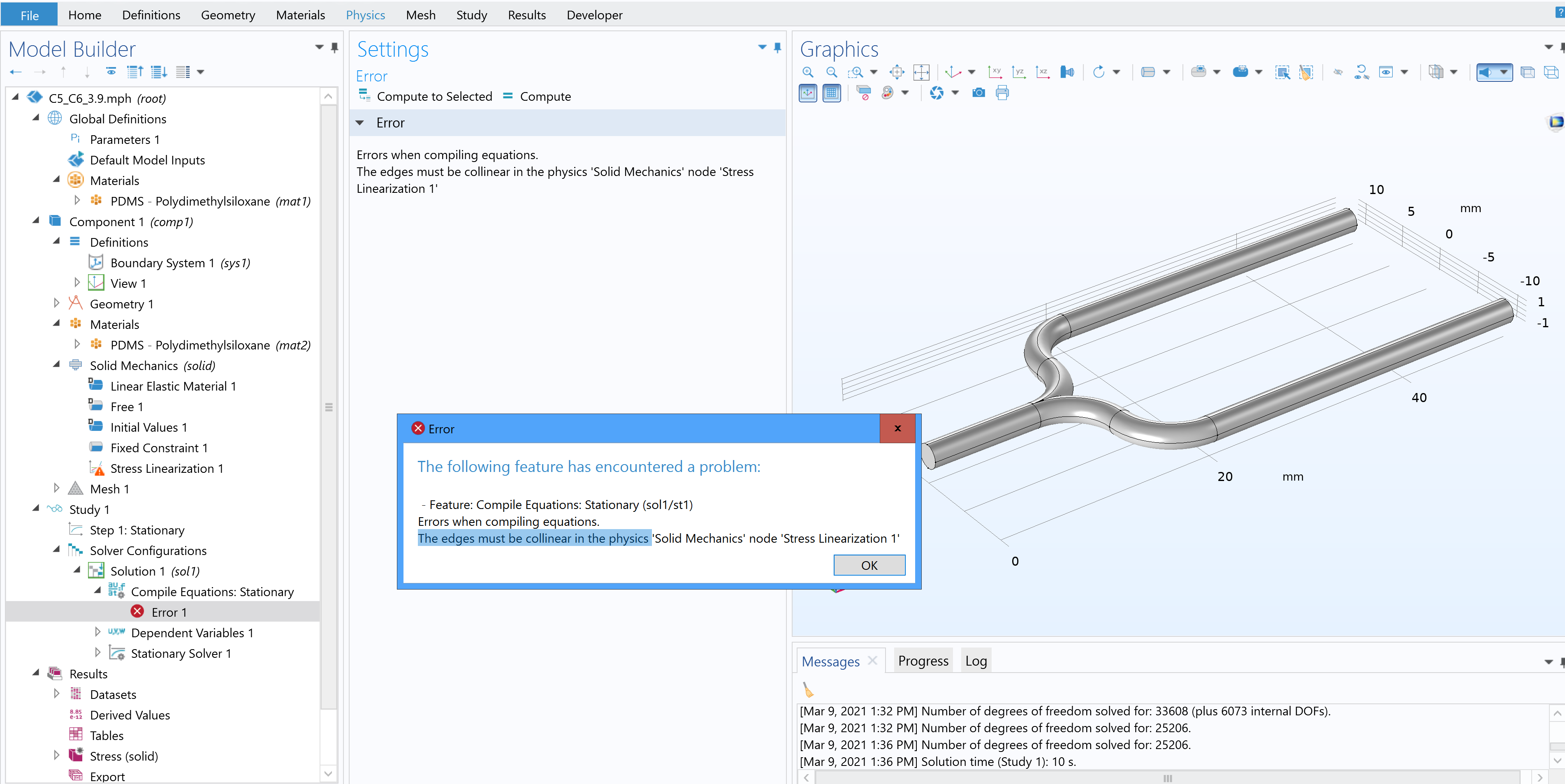
Task: Open the scene light dropdown arrow
Action: click(1504, 72)
